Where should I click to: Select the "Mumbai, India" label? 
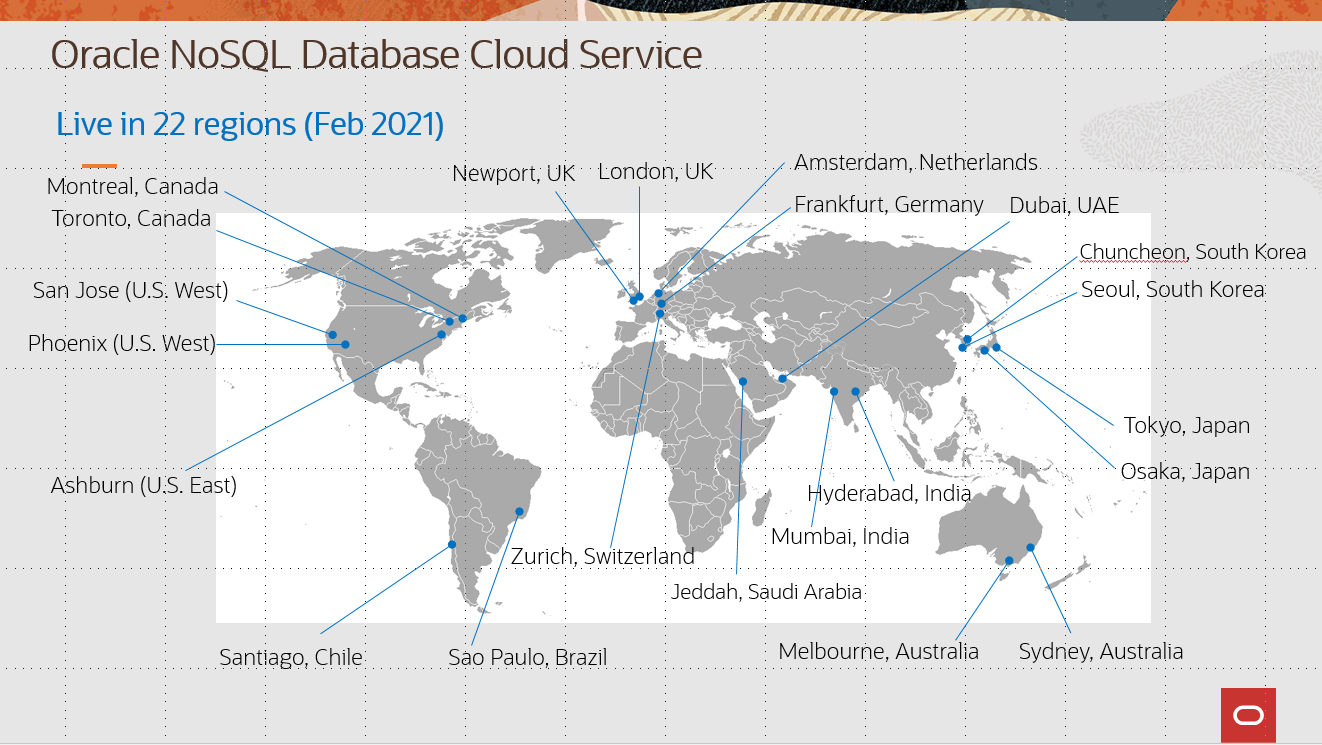(x=840, y=537)
